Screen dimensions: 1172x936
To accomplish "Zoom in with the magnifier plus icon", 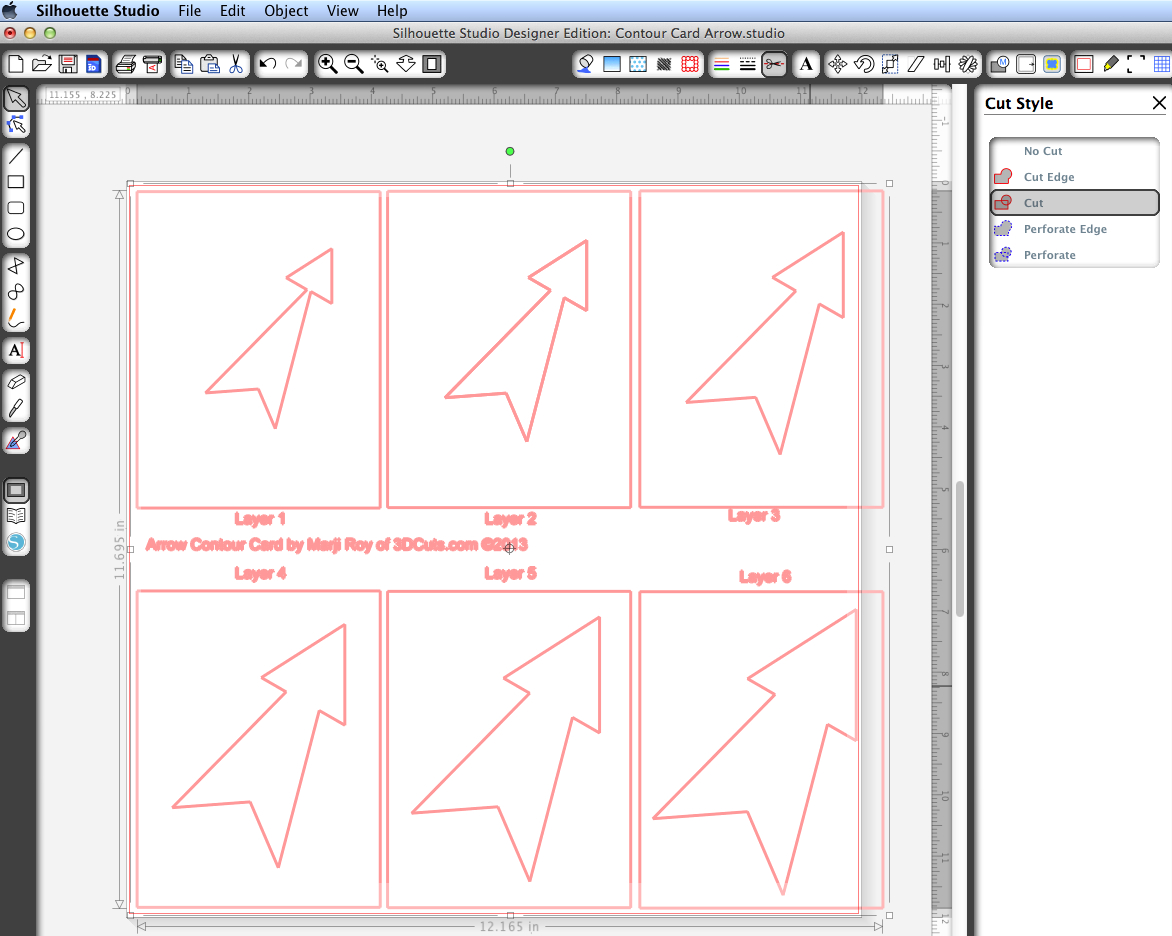I will tap(327, 64).
